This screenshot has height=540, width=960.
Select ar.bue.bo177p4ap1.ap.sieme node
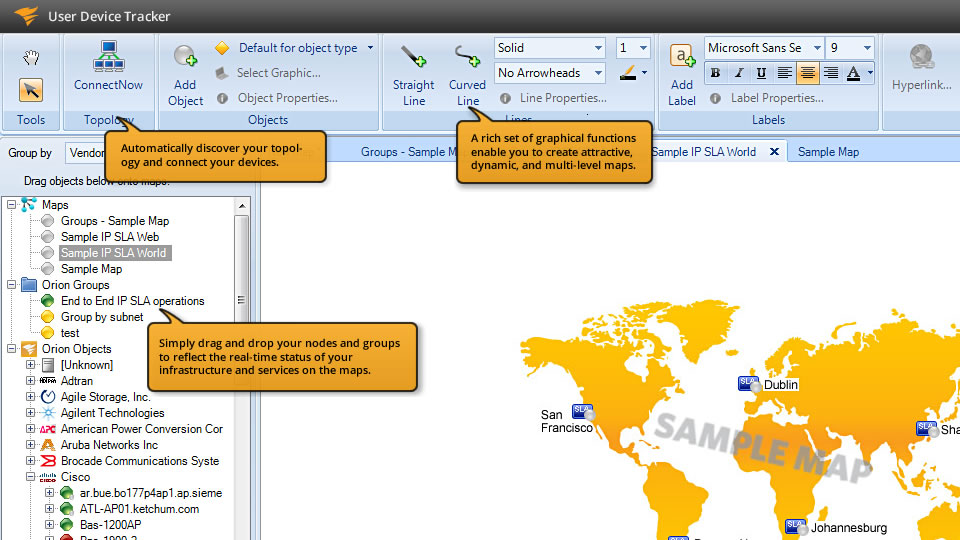pyautogui.click(x=151, y=493)
